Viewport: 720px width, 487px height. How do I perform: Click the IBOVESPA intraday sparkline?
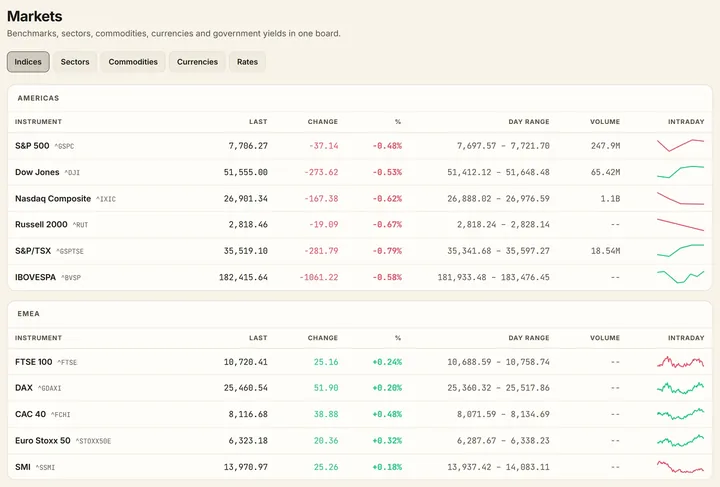(680, 277)
